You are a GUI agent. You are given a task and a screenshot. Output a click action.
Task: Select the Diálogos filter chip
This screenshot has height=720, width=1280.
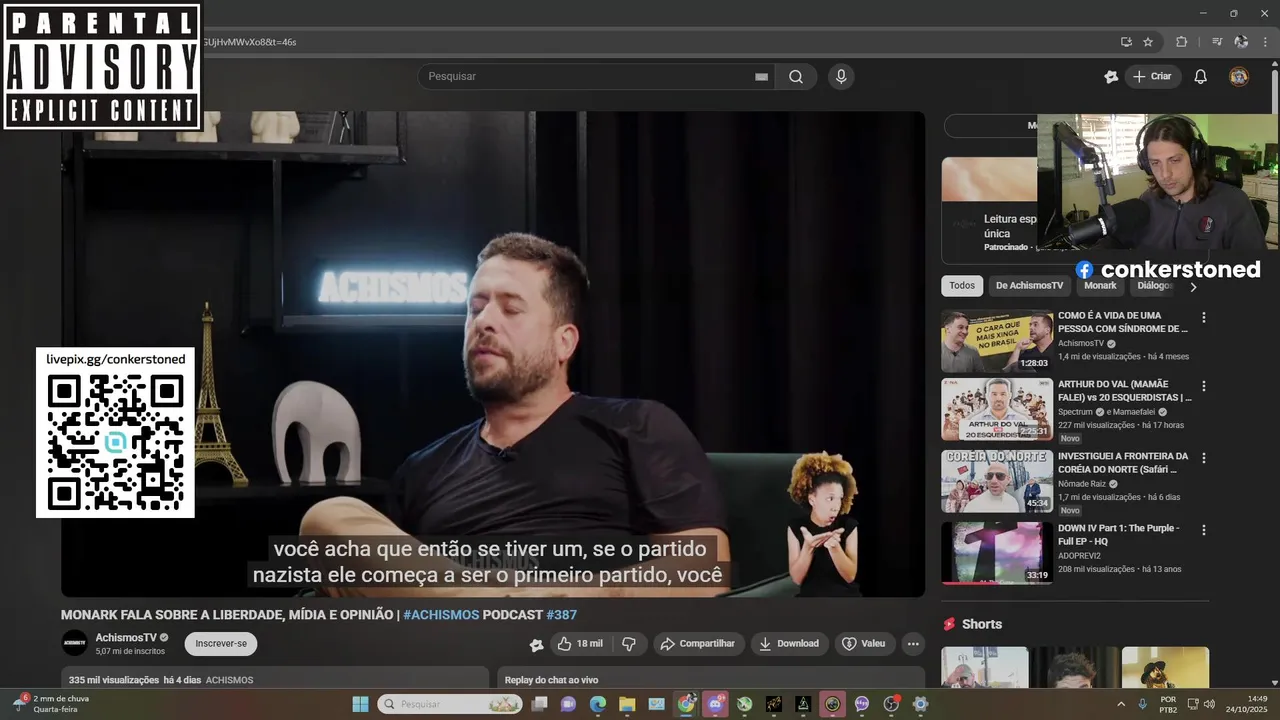tap(1153, 286)
